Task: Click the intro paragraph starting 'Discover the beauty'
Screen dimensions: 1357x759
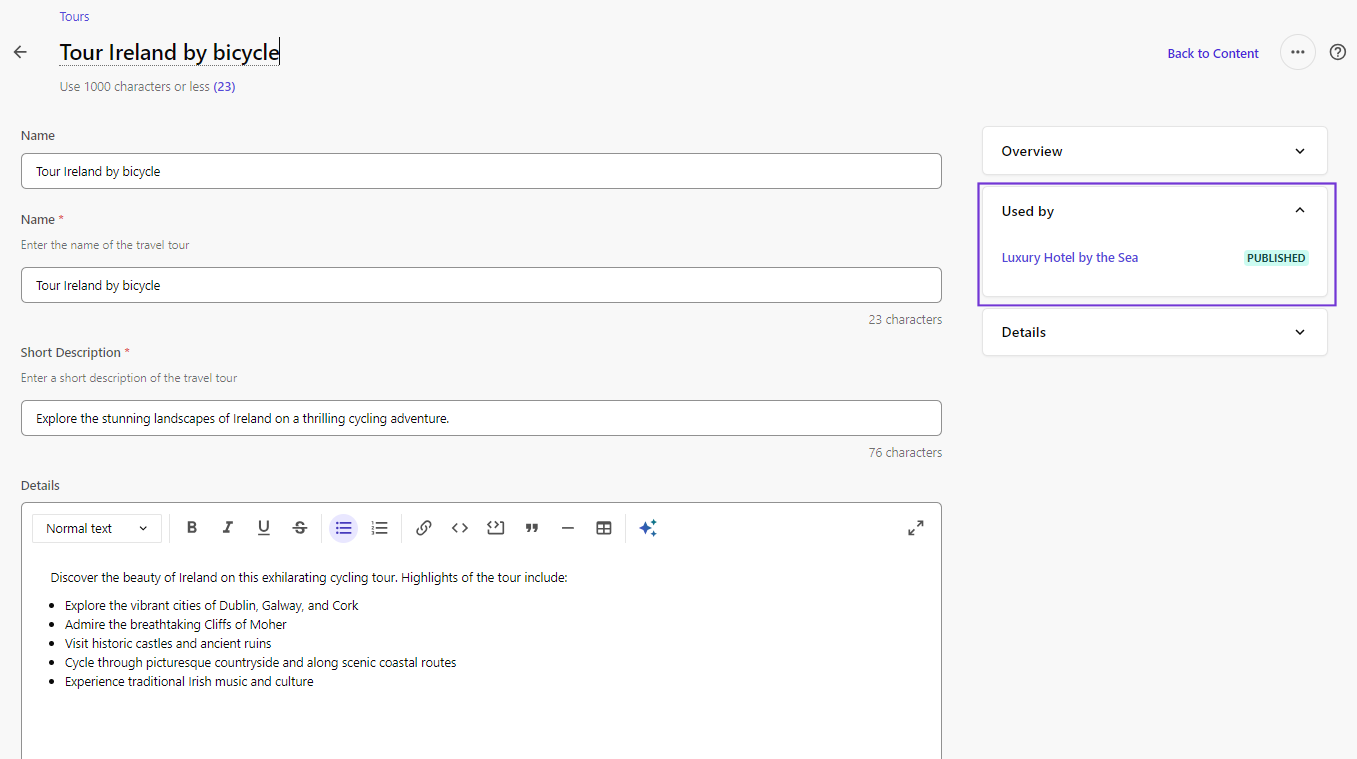Action: (x=309, y=577)
